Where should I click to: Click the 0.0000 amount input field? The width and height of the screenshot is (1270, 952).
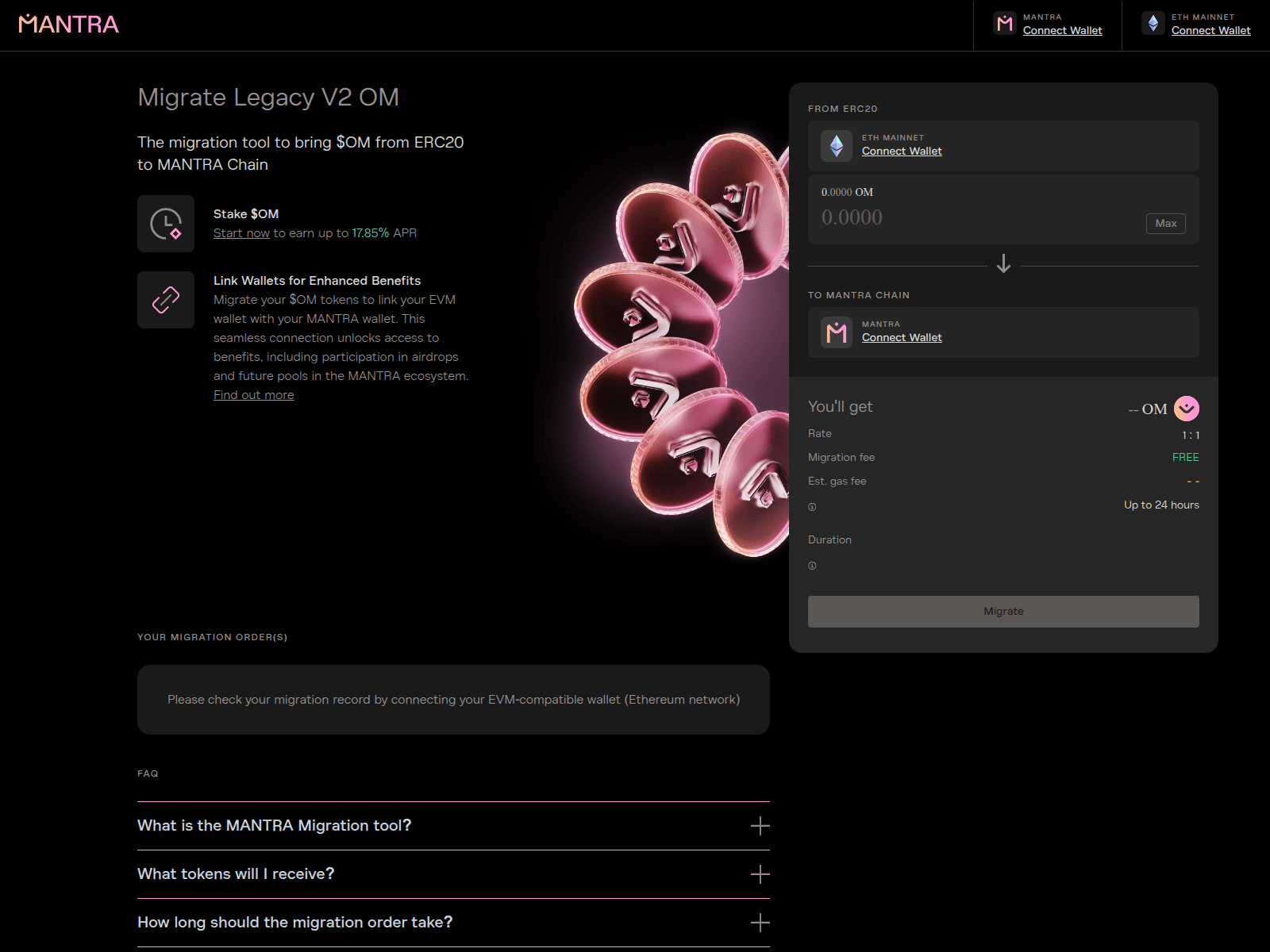point(913,217)
